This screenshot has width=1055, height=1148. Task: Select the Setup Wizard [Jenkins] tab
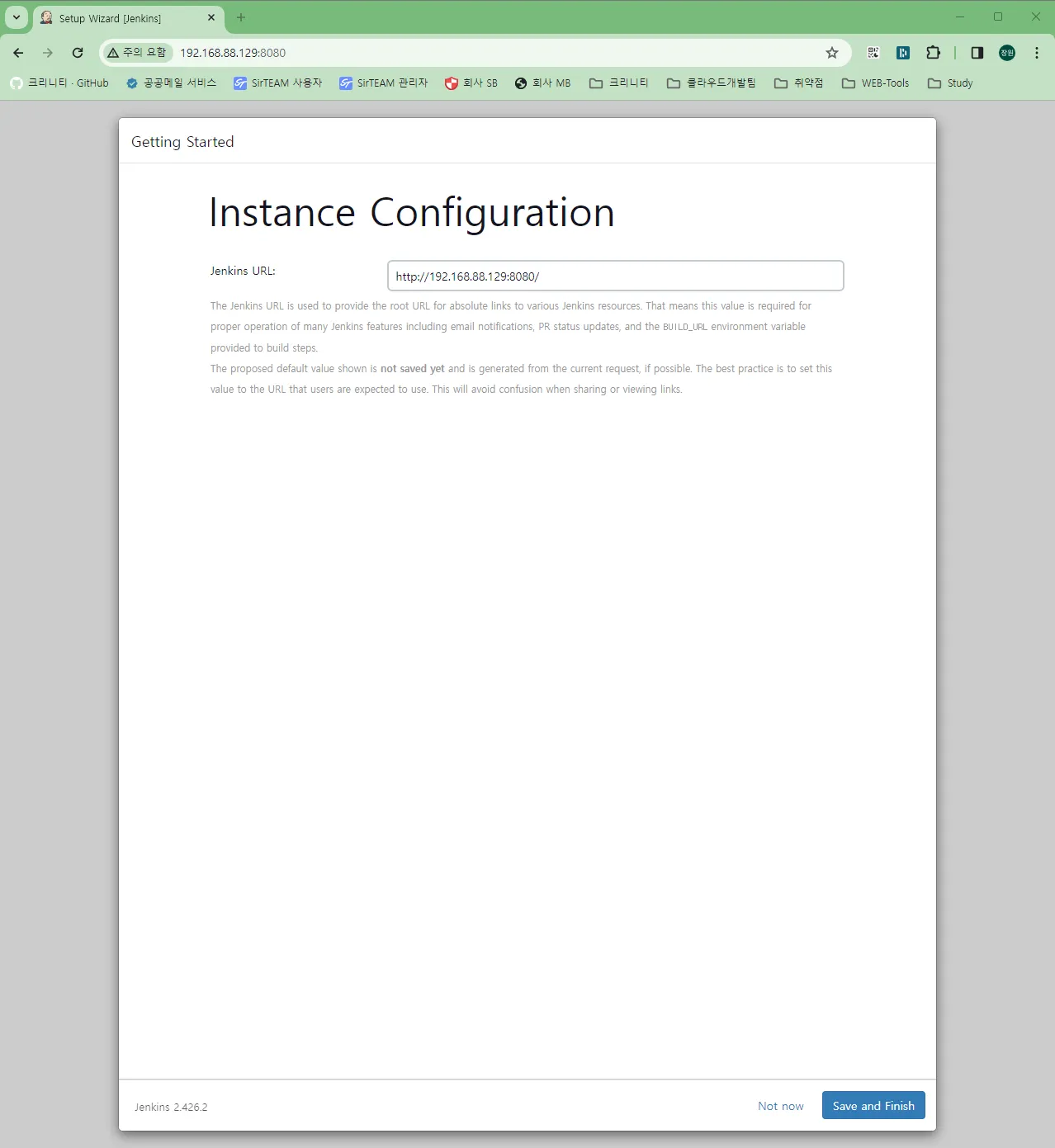[128, 18]
